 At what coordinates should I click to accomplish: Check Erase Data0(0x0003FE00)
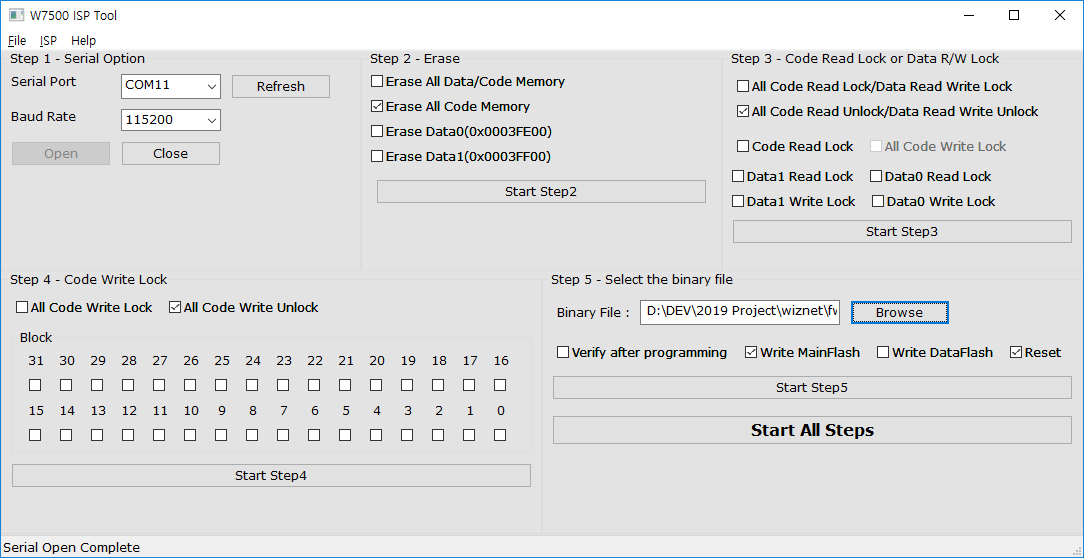tap(377, 131)
